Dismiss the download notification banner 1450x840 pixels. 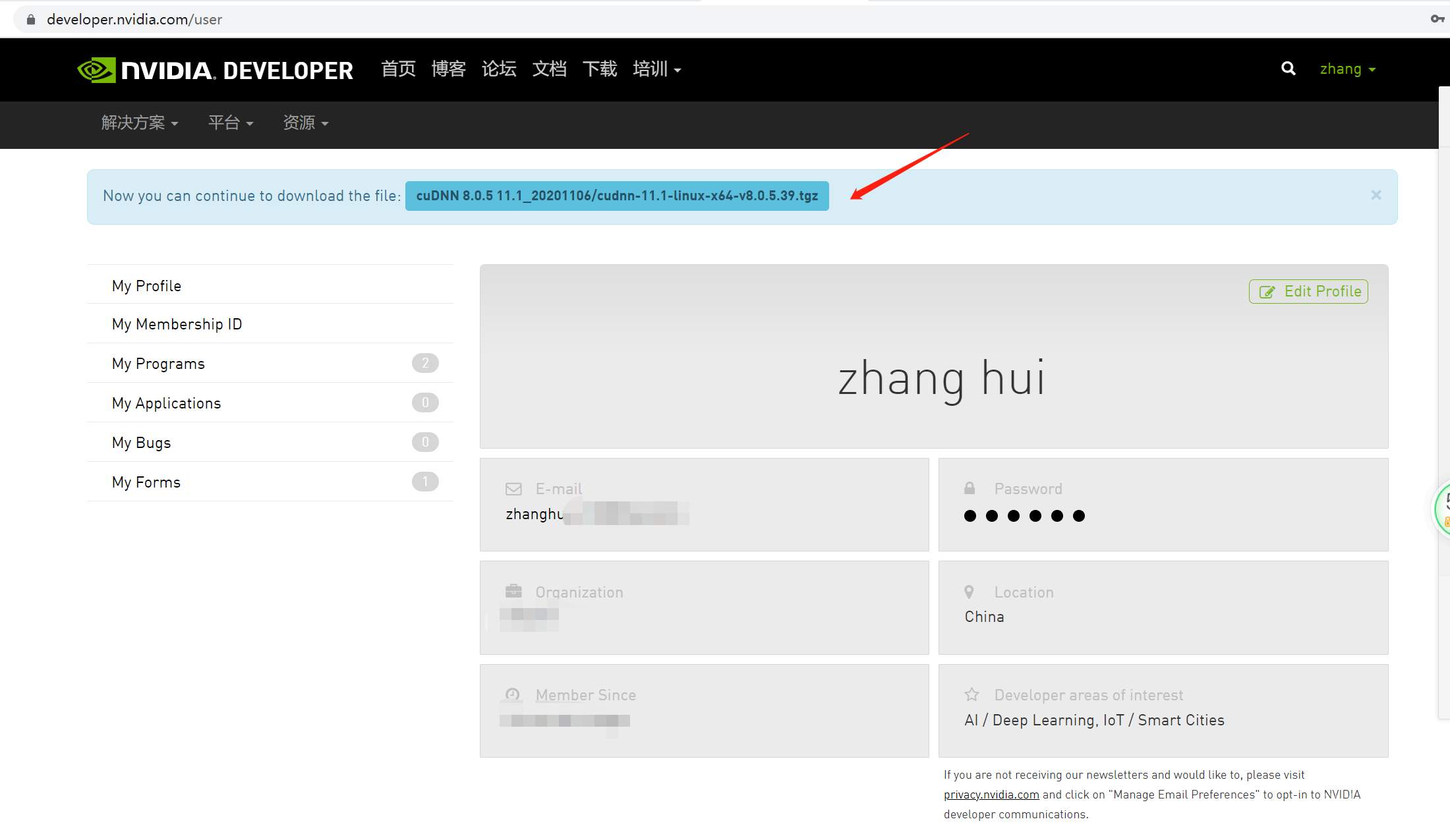click(x=1376, y=195)
